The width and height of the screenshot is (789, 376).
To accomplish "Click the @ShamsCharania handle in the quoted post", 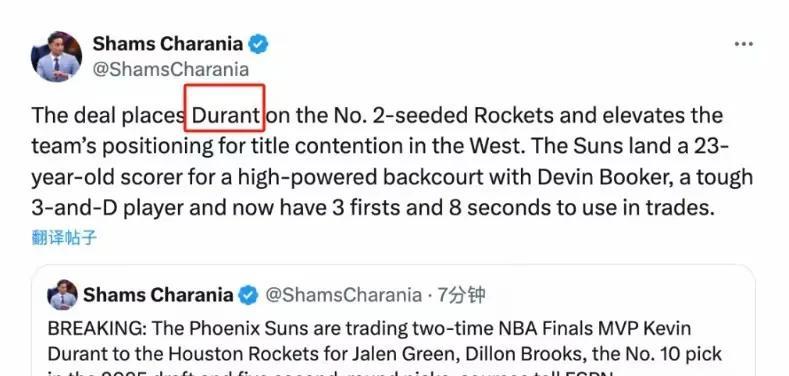I will pyautogui.click(x=343, y=295).
